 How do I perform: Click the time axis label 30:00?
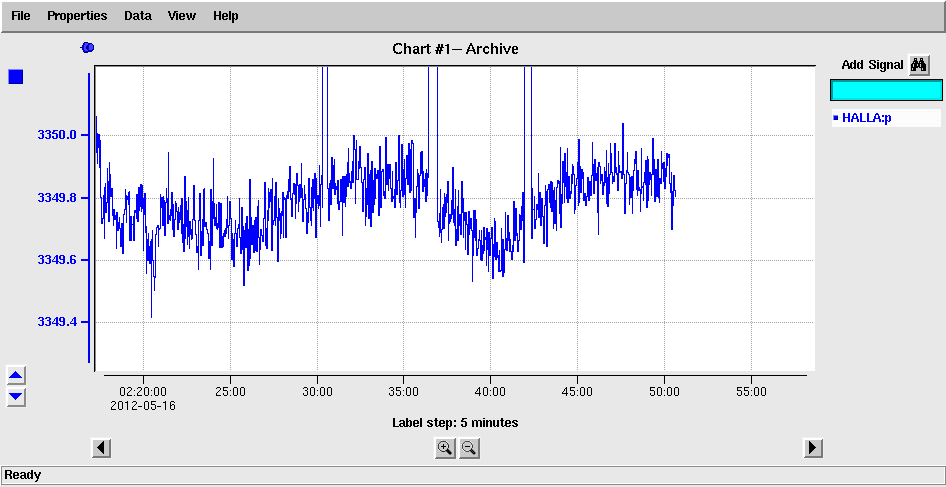pos(317,392)
